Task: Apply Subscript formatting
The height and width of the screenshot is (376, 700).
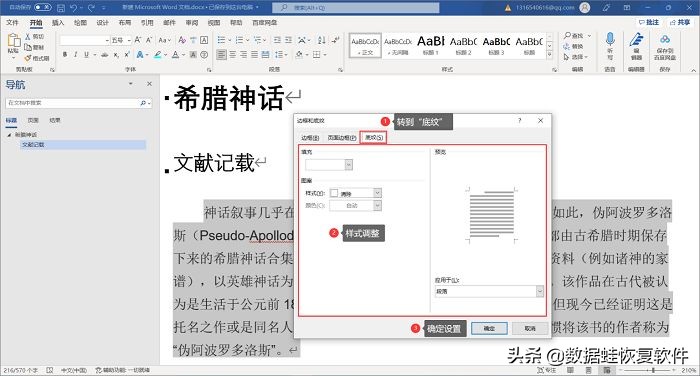Action: (116, 54)
